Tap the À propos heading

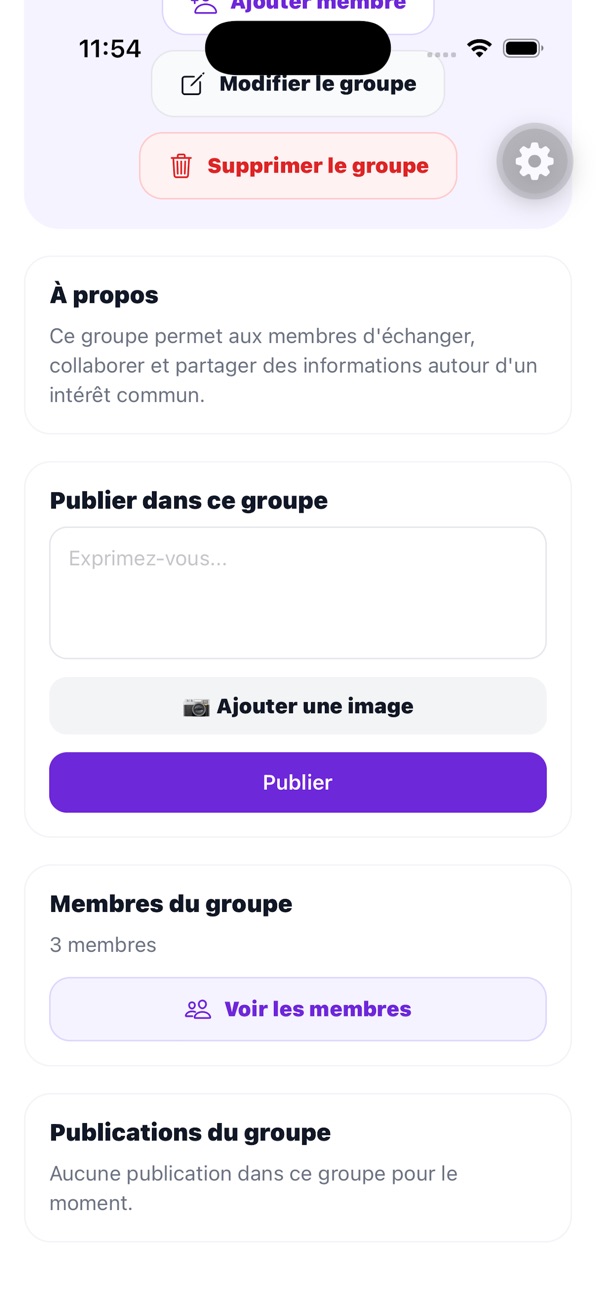click(x=104, y=296)
